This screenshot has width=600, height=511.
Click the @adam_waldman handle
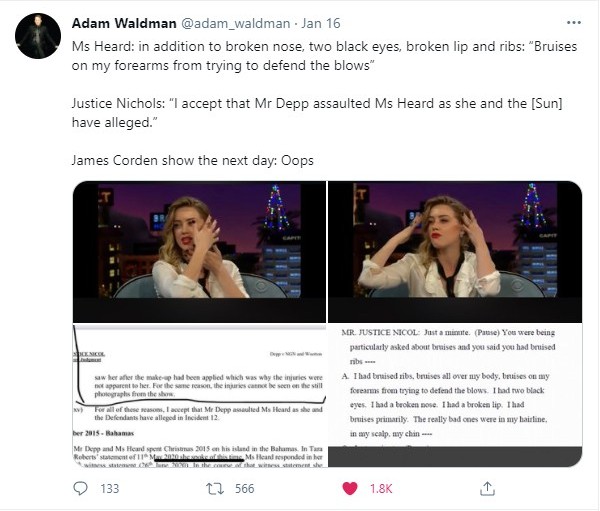click(x=235, y=23)
